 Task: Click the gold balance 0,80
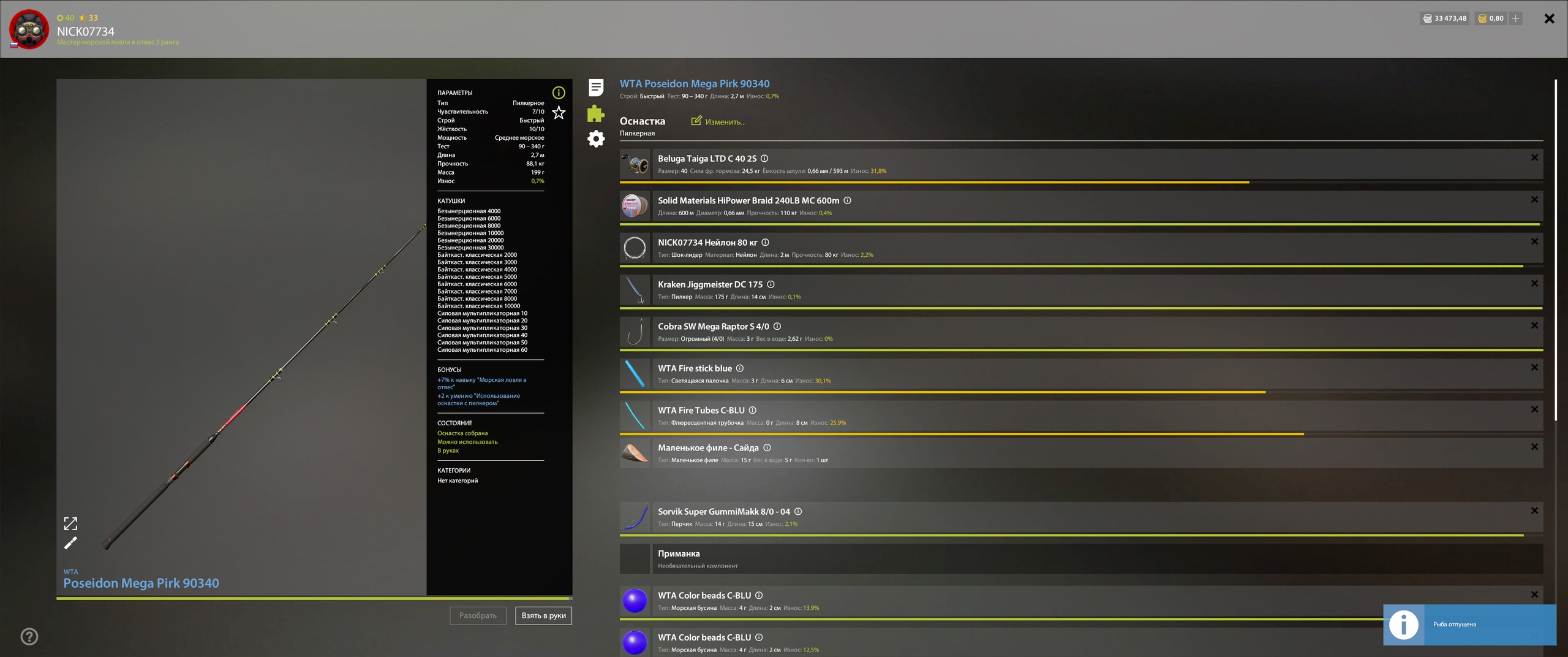(x=1491, y=18)
